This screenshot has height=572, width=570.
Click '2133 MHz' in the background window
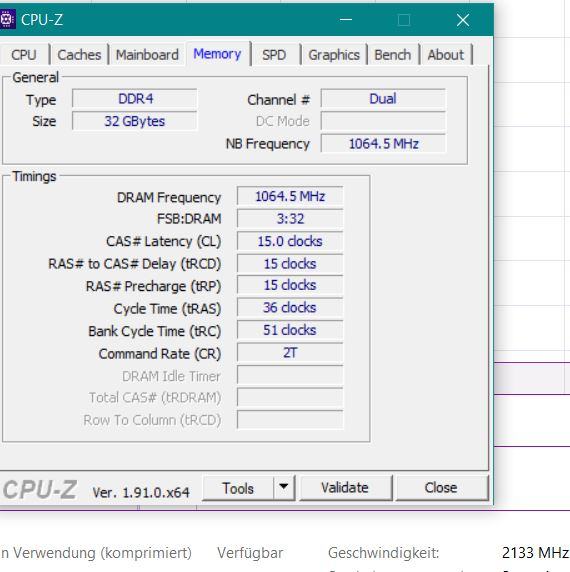(535, 553)
